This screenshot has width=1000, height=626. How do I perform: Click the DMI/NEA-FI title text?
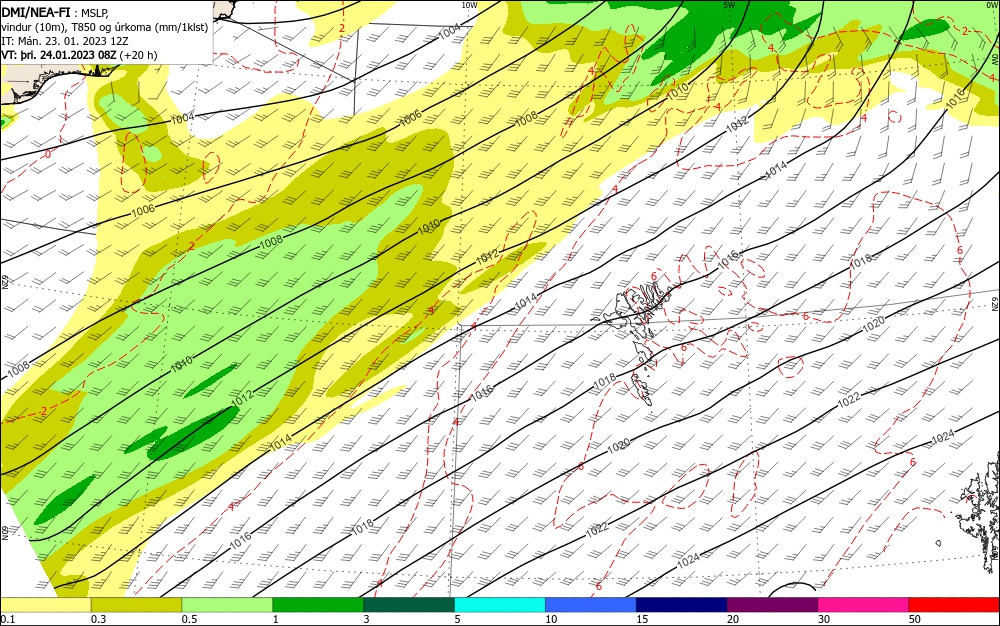[x=36, y=11]
